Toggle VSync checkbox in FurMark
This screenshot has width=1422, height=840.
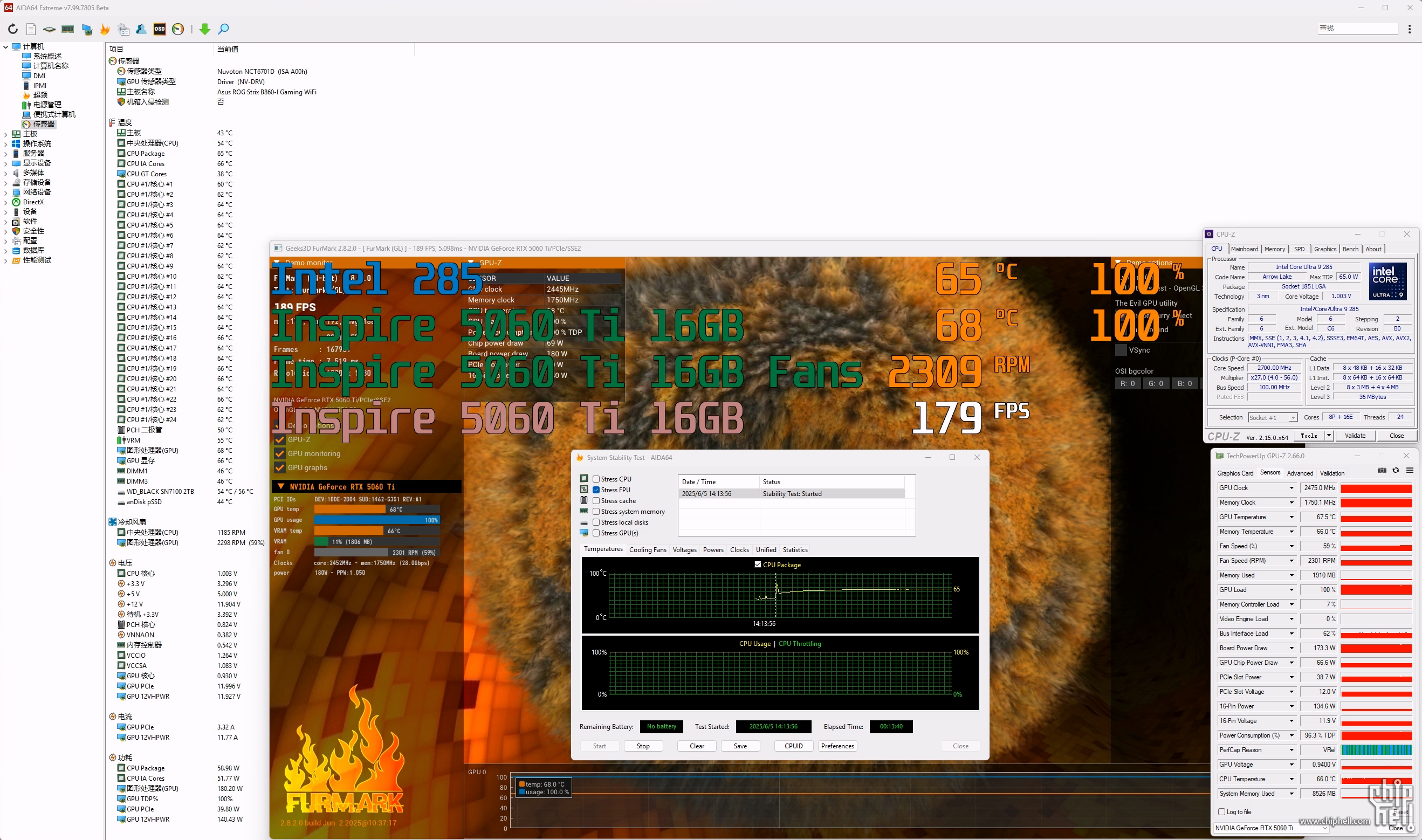click(1120, 350)
